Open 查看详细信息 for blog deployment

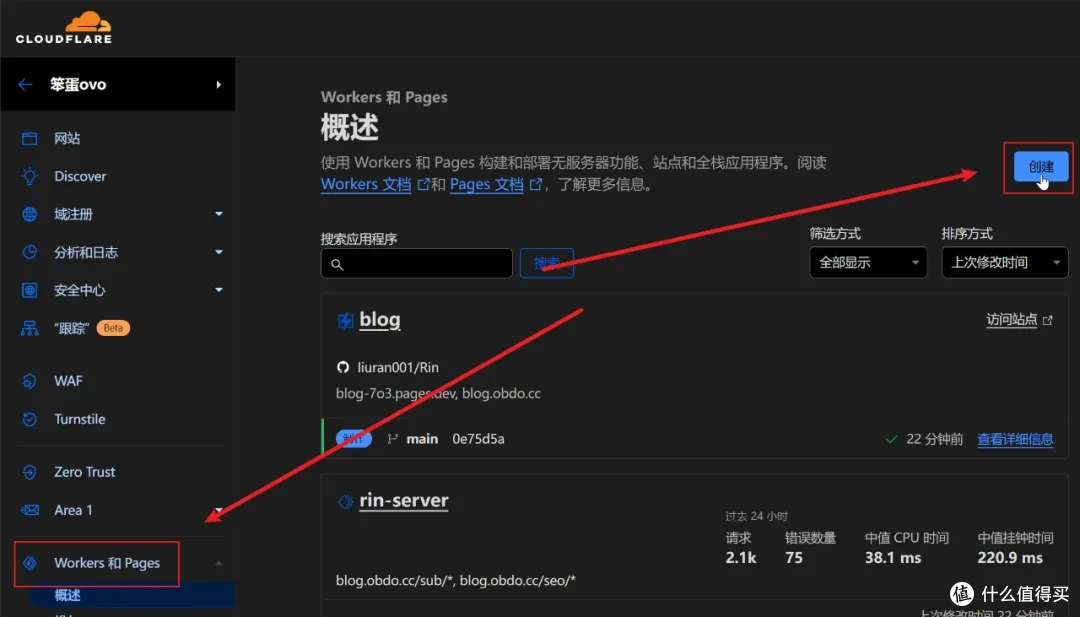[1015, 439]
